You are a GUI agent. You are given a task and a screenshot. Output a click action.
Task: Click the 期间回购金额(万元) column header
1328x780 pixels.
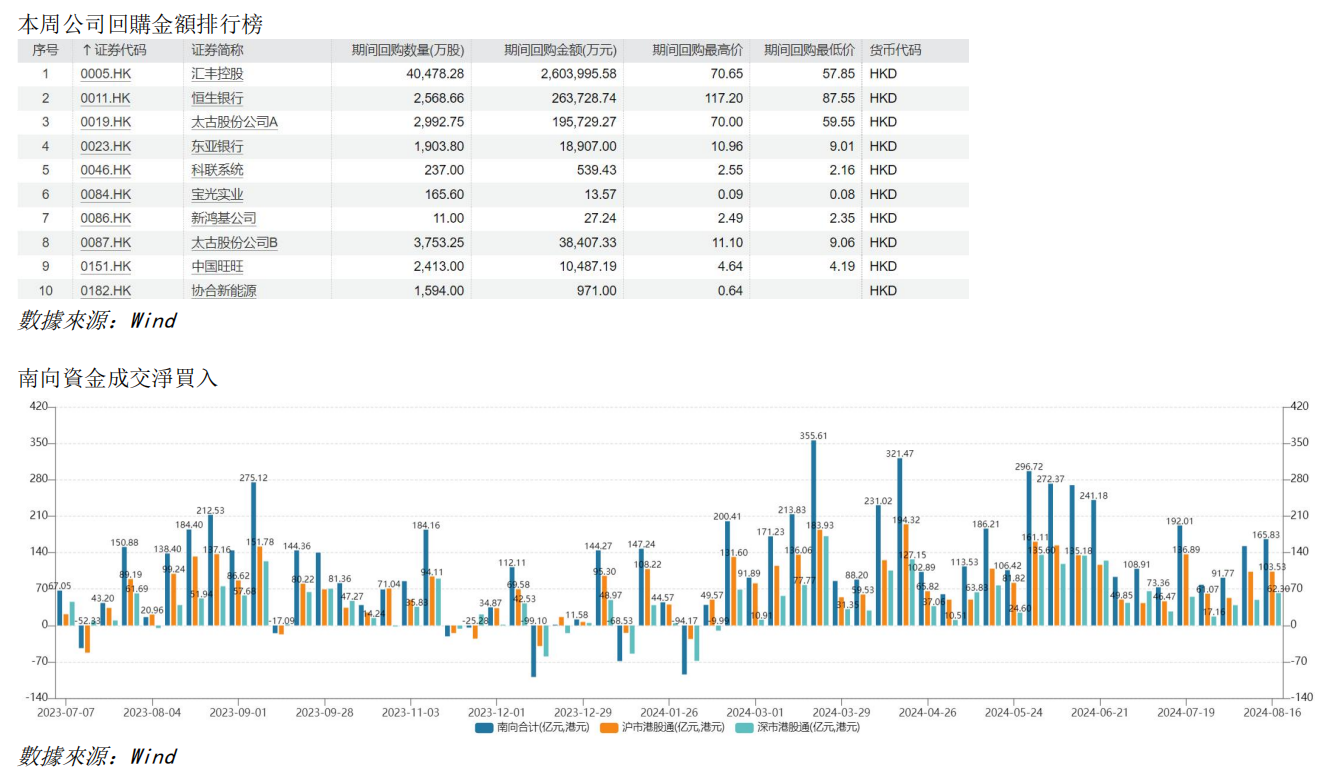point(560,50)
